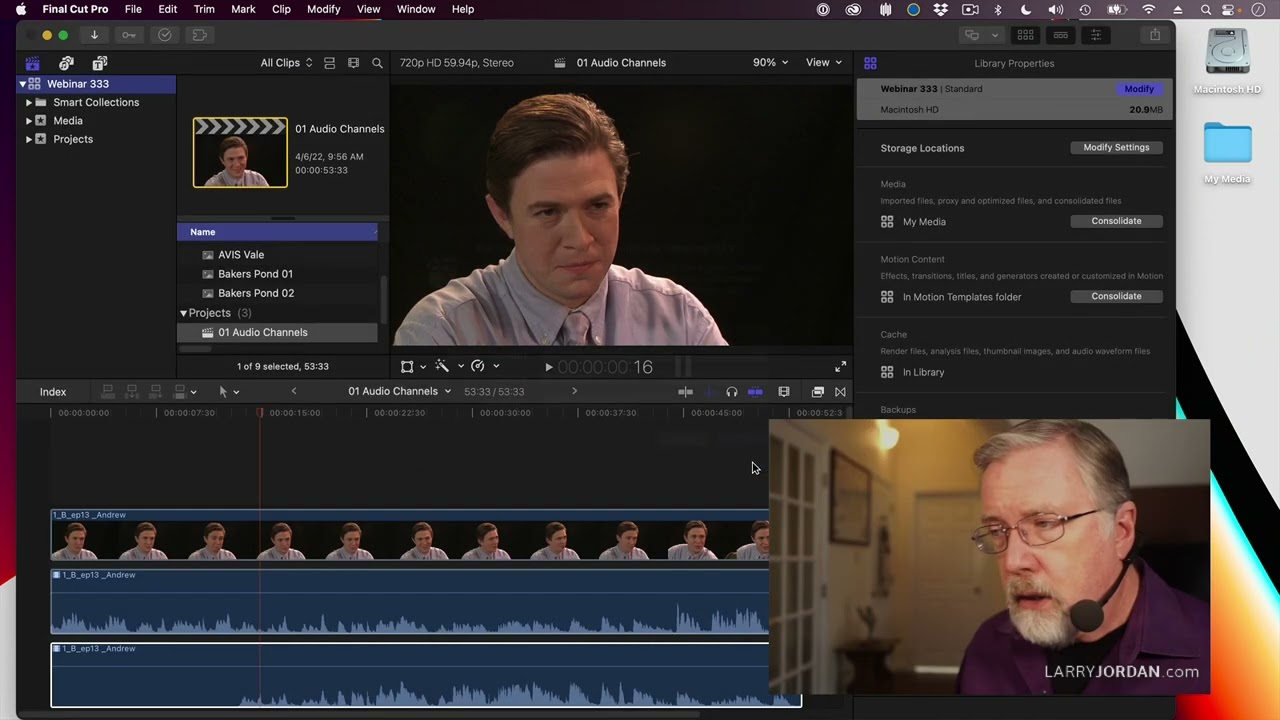Open the Photos and Audio sidebar
1280x720 pixels.
66,63
